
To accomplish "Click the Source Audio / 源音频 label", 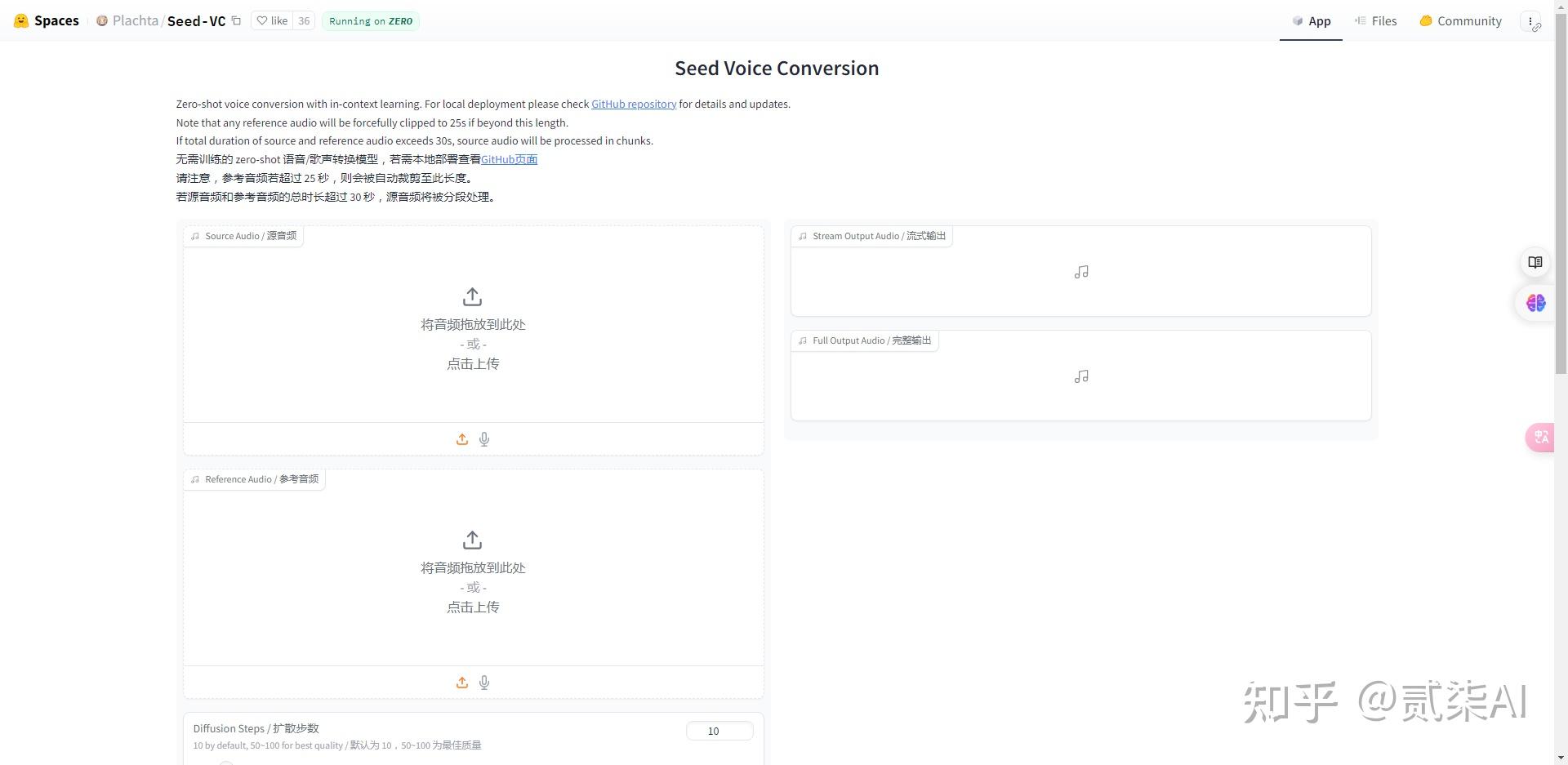I will tap(243, 236).
